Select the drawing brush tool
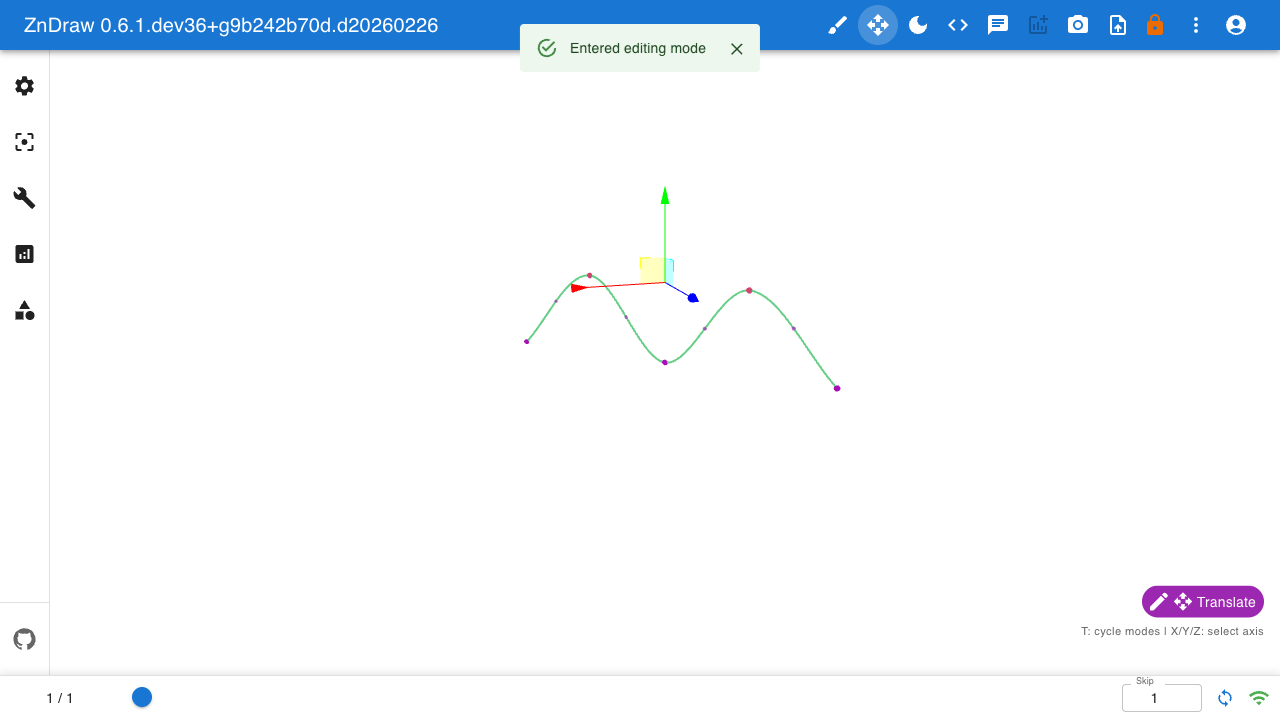 coord(838,25)
